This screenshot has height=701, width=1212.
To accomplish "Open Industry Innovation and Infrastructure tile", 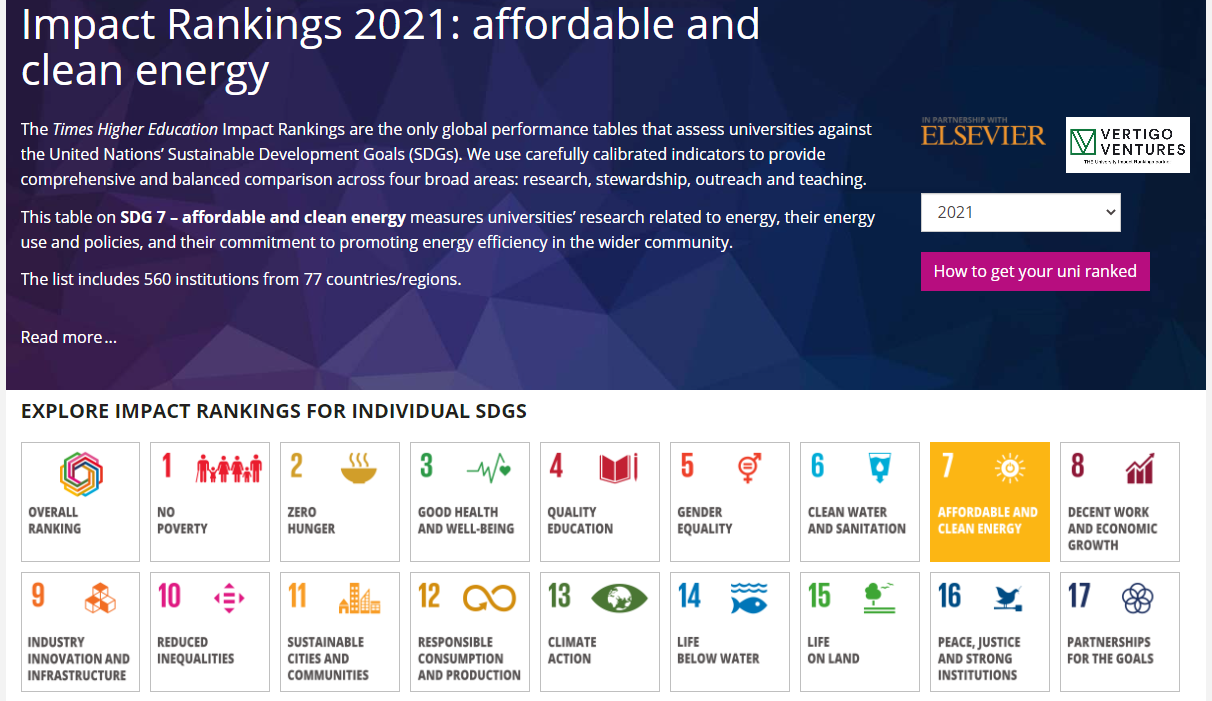I will point(80,632).
